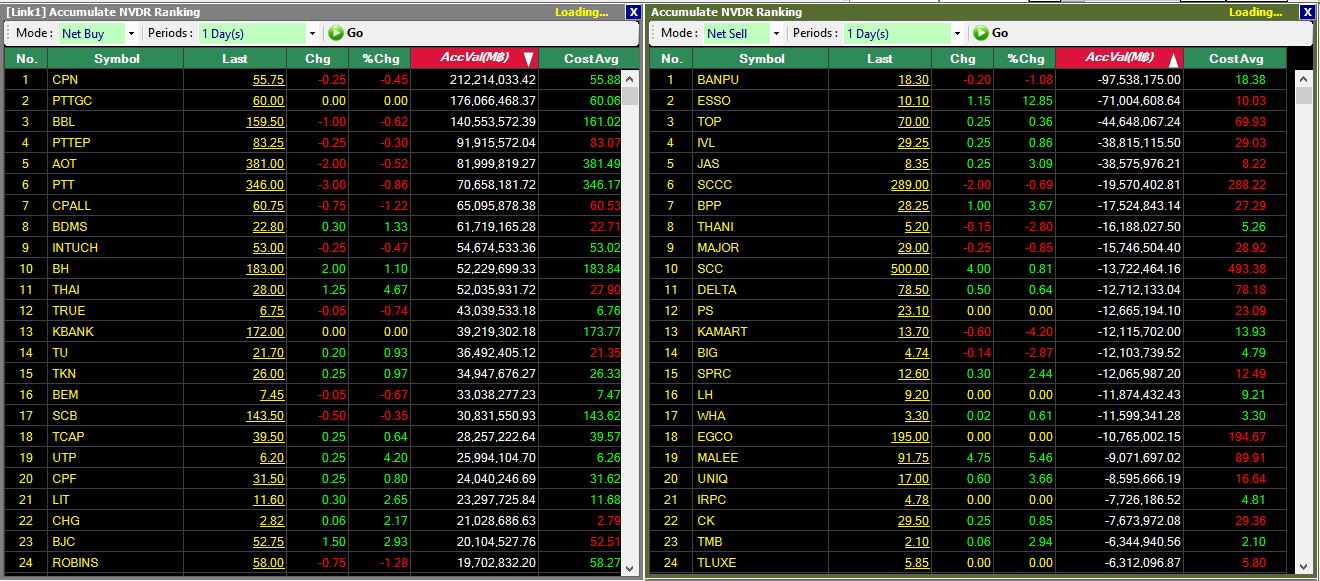Click the green Go icon in Link1 panel
The image size is (1320, 581).
tap(335, 33)
